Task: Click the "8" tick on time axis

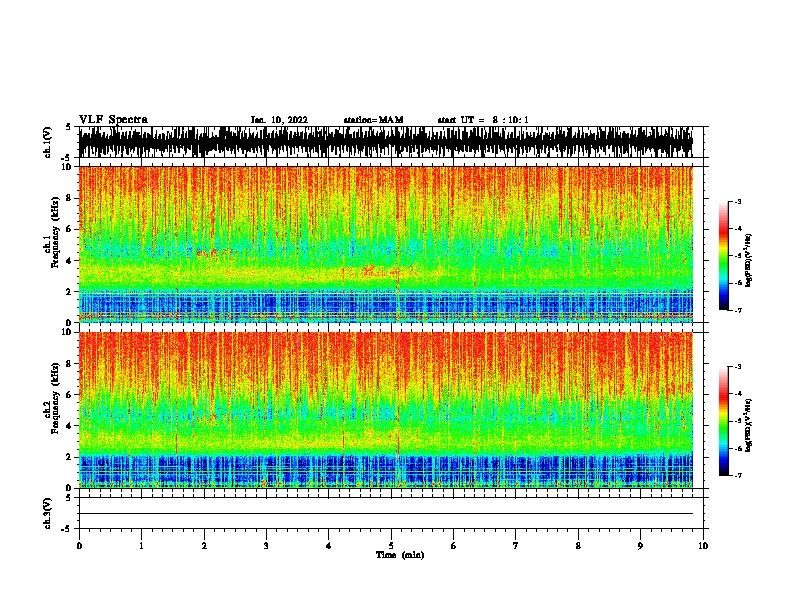Action: 578,546
